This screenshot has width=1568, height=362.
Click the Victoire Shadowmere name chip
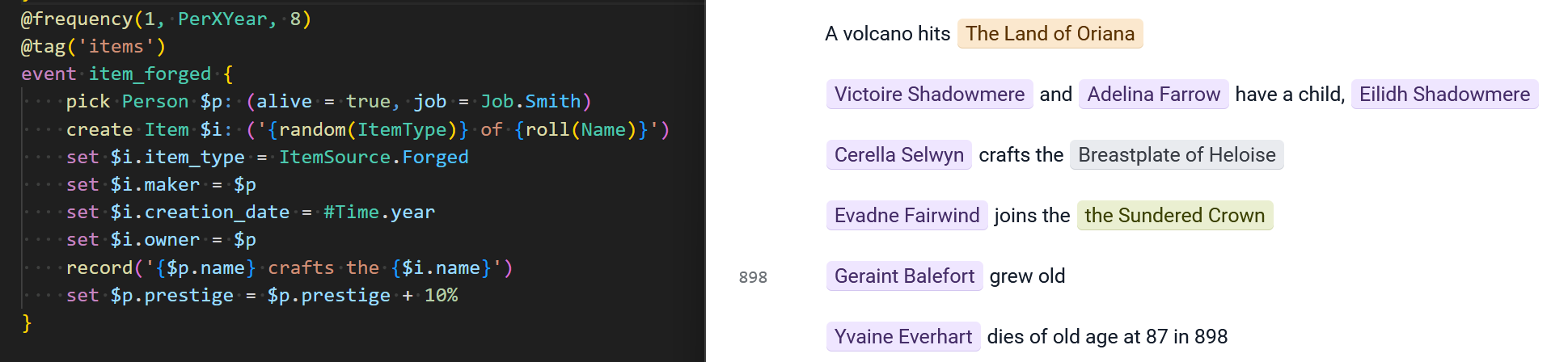[929, 95]
